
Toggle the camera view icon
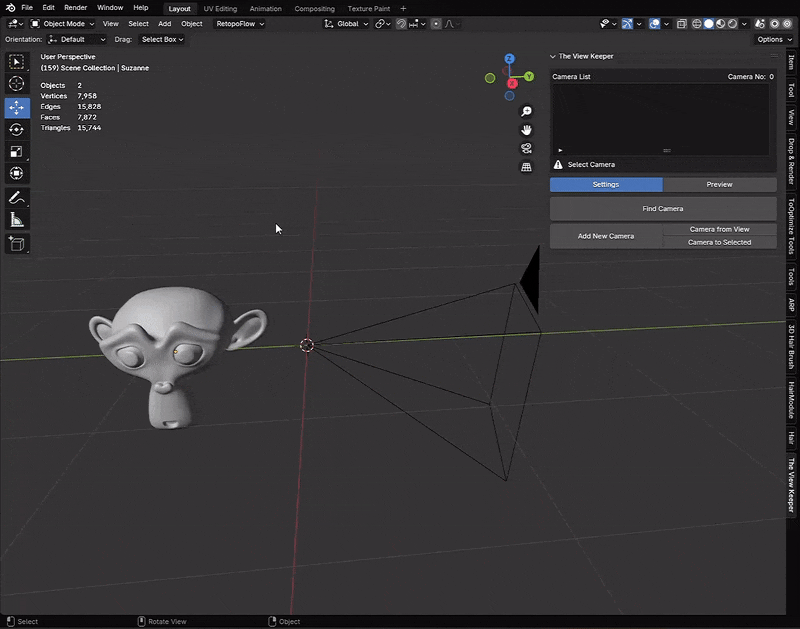point(526,148)
